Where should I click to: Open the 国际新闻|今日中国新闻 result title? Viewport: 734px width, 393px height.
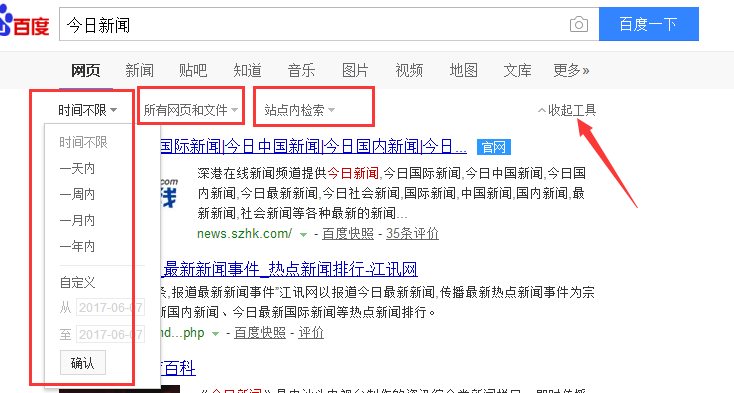[313, 147]
